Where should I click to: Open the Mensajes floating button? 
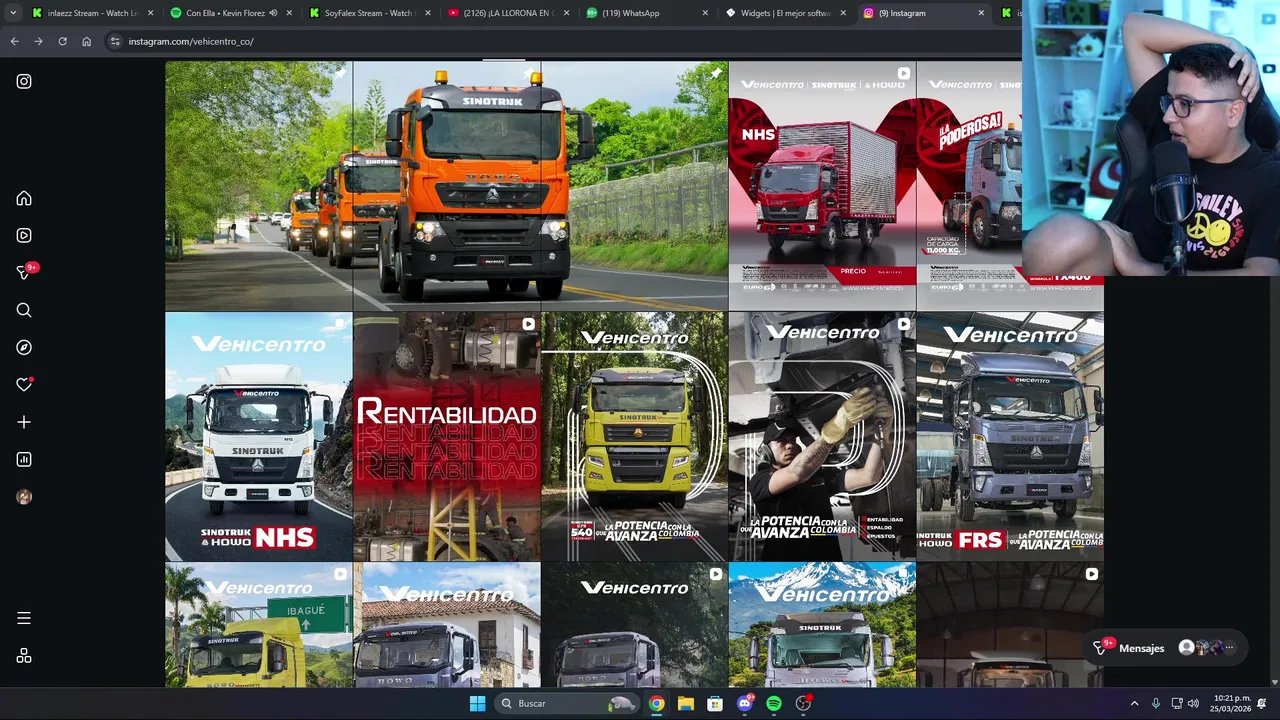pyautogui.click(x=1167, y=648)
